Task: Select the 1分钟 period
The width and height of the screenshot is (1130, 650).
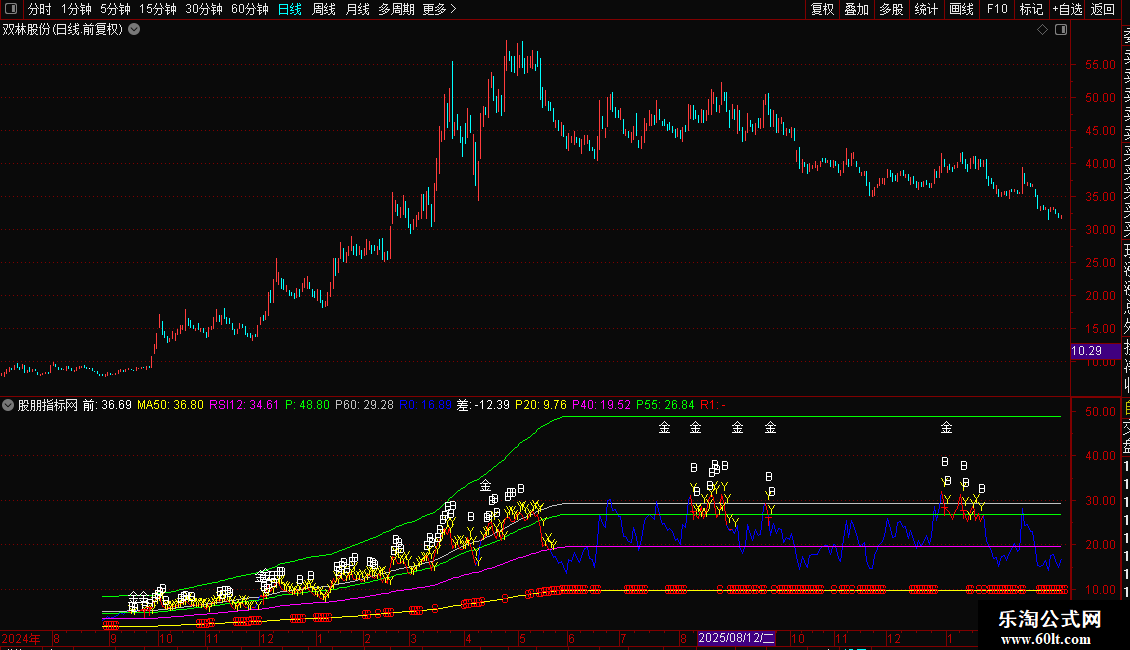Action: point(76,9)
